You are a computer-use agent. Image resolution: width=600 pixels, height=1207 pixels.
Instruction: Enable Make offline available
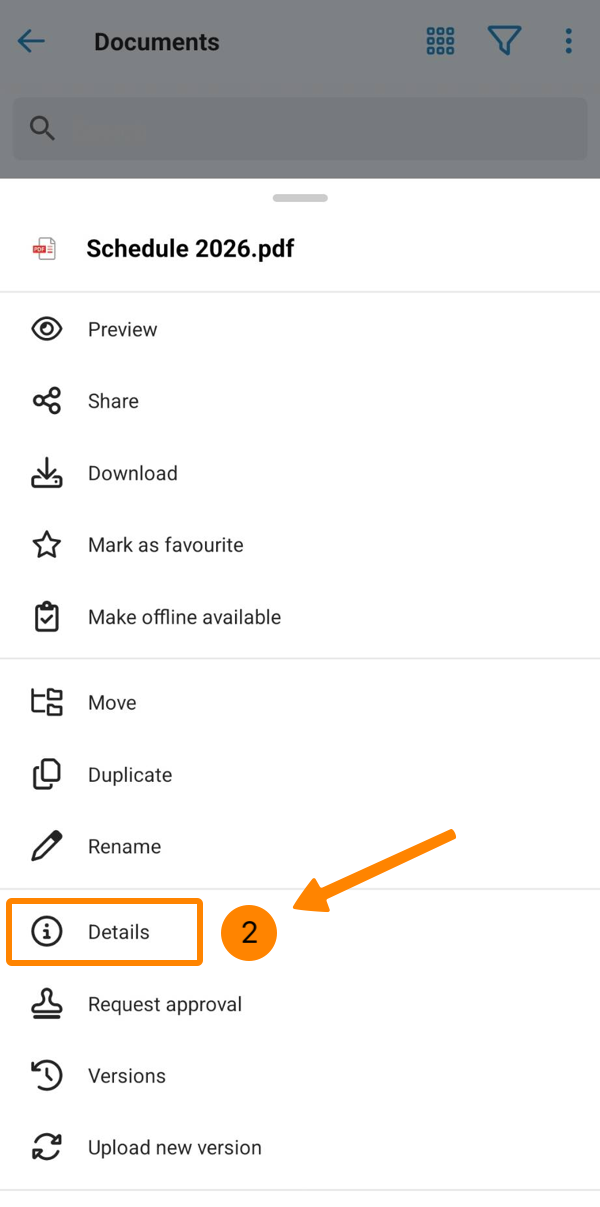pyautogui.click(x=184, y=617)
